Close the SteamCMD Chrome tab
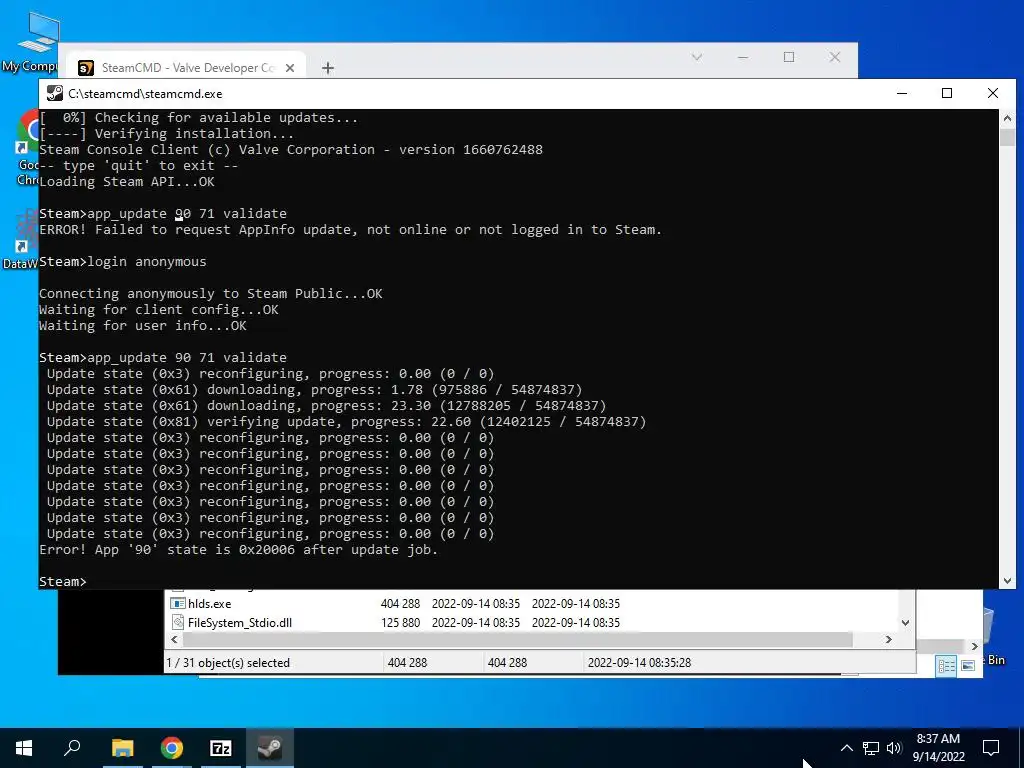The height and width of the screenshot is (768, 1024). (x=290, y=68)
